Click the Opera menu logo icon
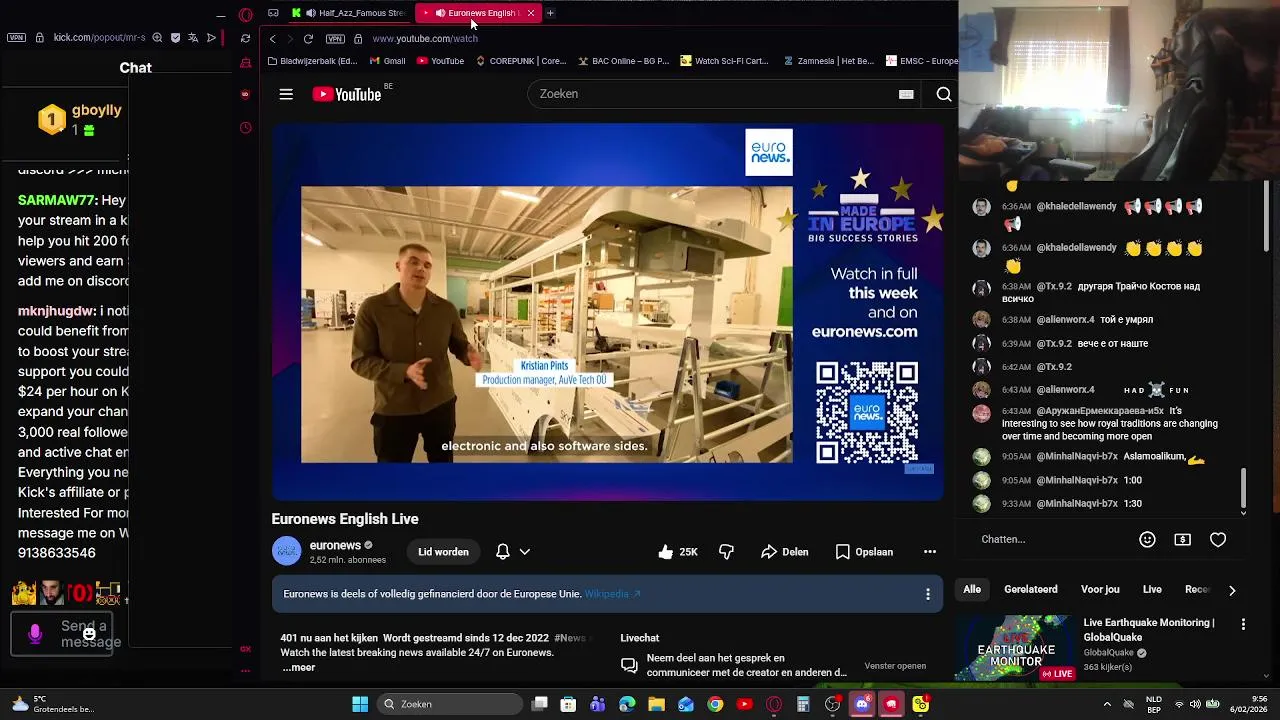The width and height of the screenshot is (1280, 720). tap(246, 14)
